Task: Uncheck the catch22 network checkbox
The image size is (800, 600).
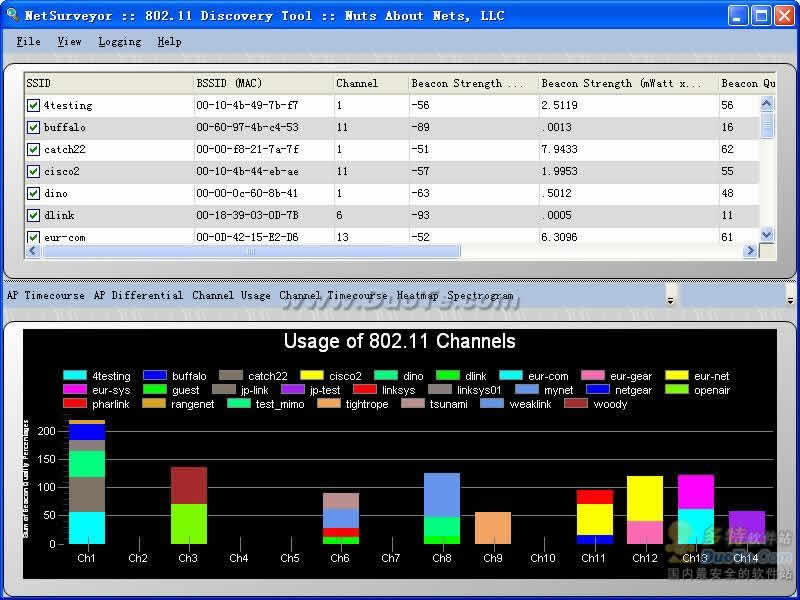Action: pyautogui.click(x=33, y=149)
